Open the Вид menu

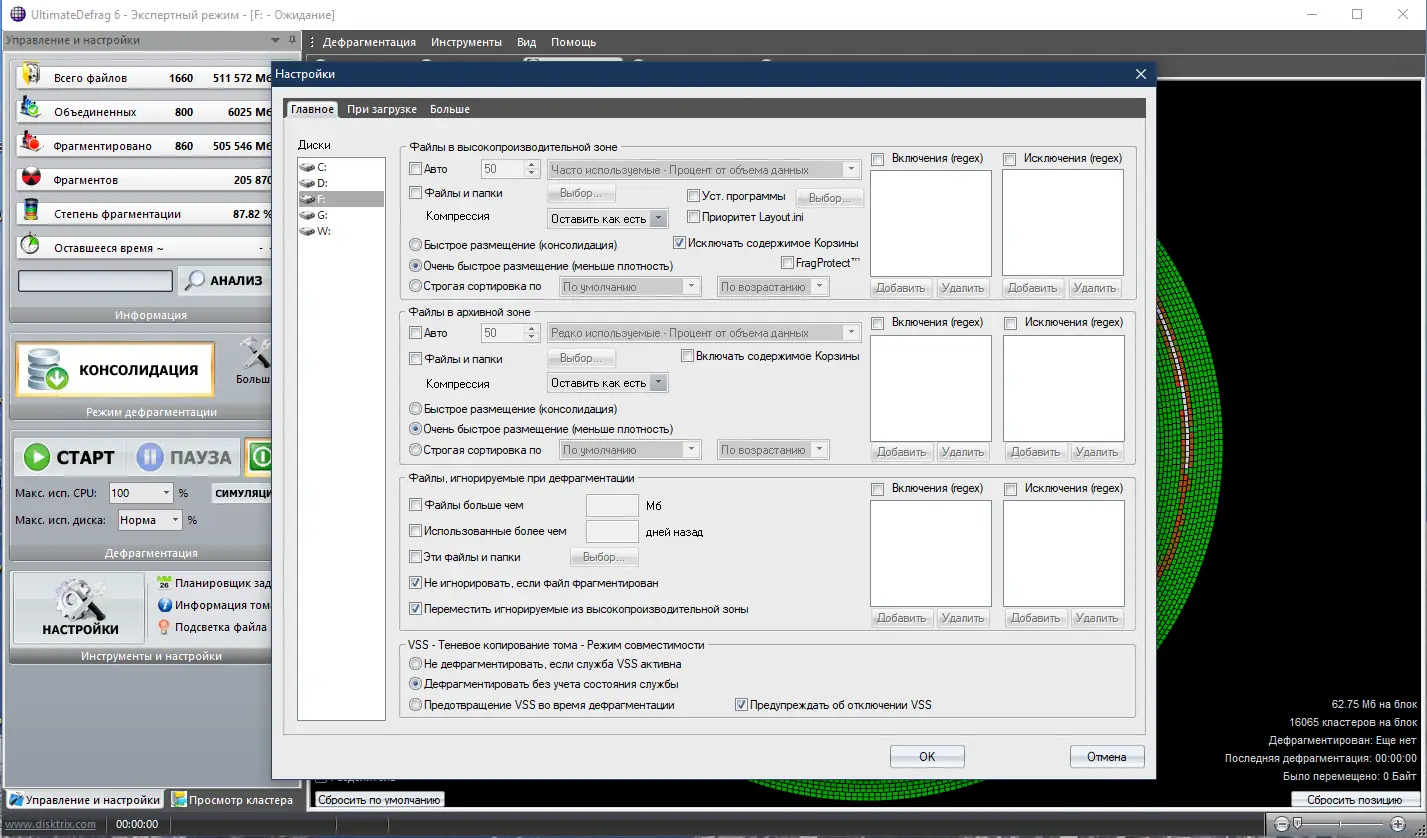pyautogui.click(x=527, y=42)
